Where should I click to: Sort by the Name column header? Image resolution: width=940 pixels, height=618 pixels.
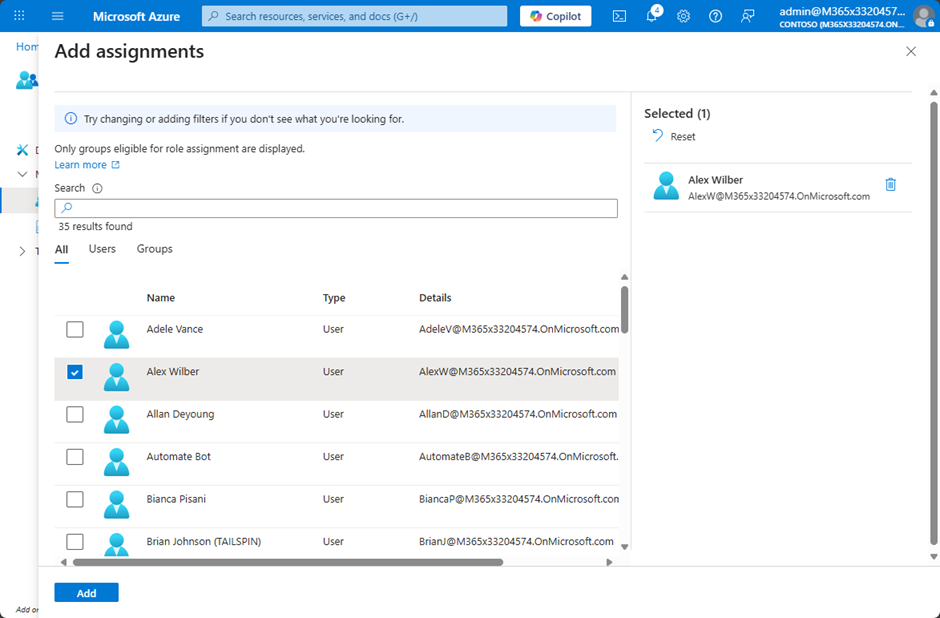coord(161,298)
